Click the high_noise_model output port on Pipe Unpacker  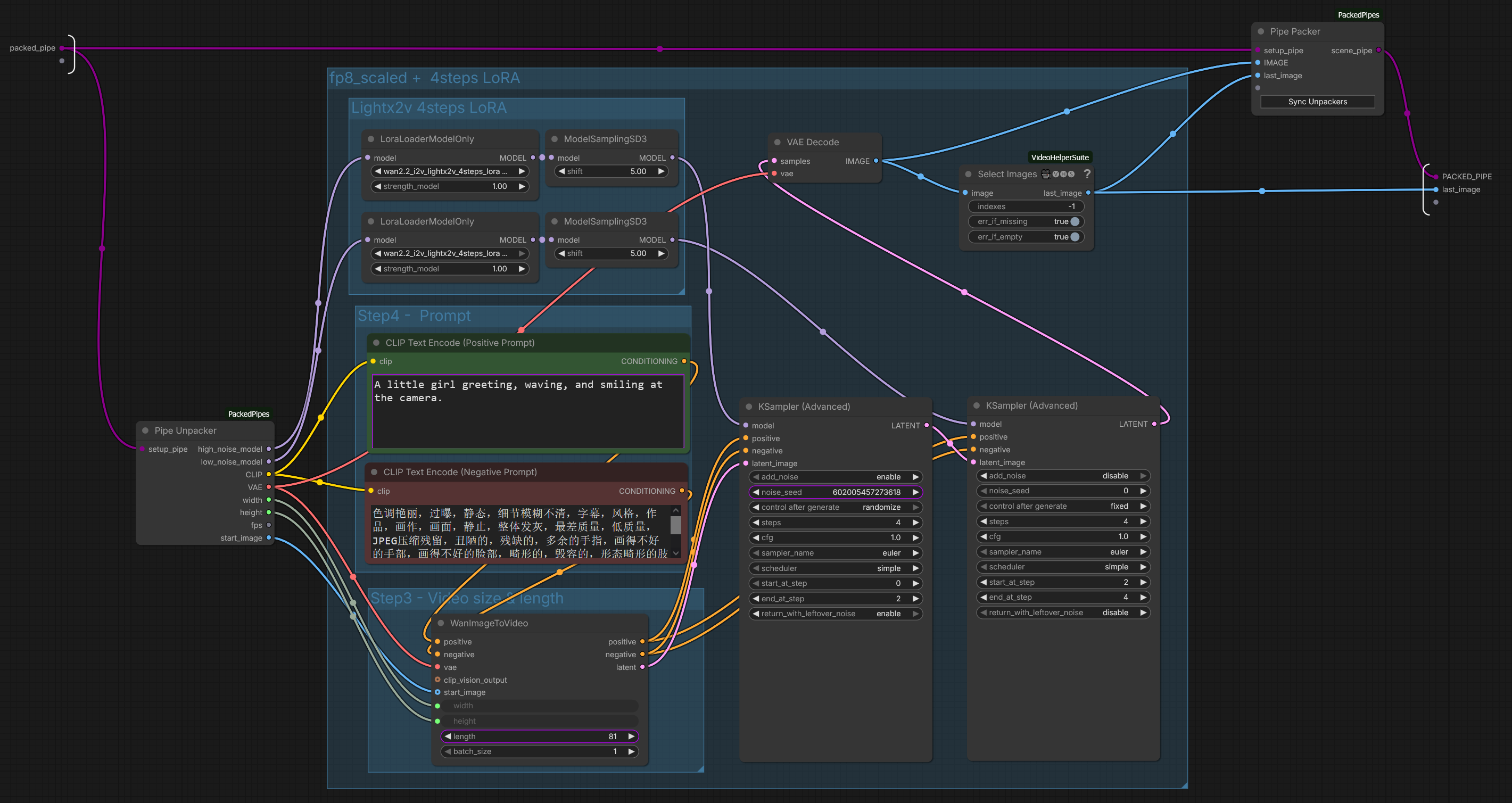point(269,449)
